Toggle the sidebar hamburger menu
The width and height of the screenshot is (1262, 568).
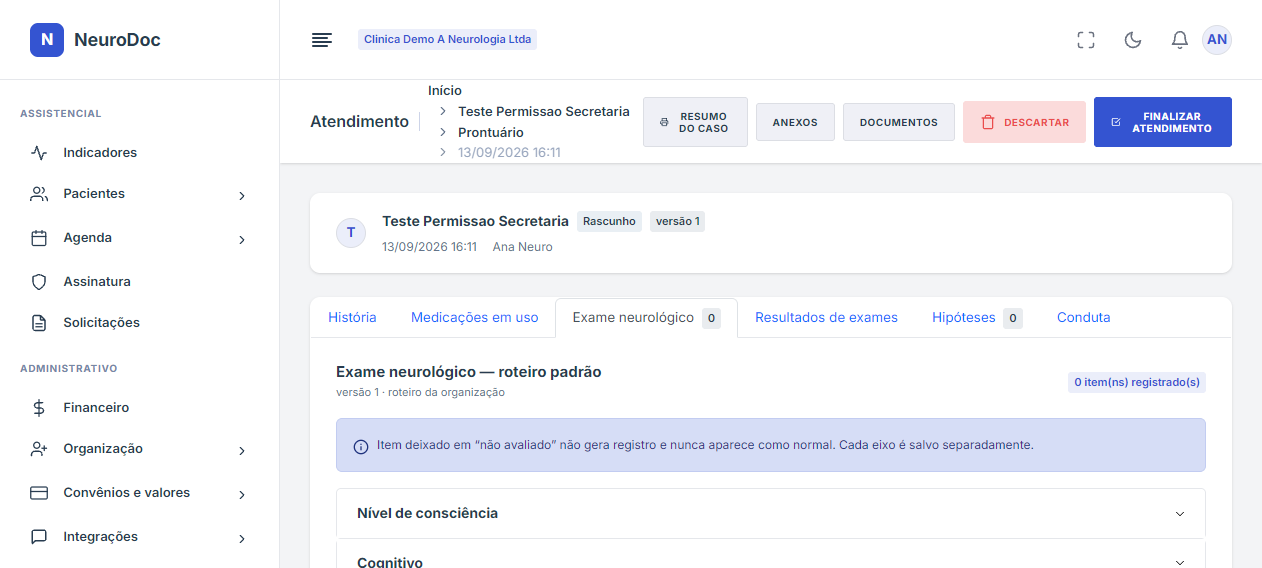point(321,40)
